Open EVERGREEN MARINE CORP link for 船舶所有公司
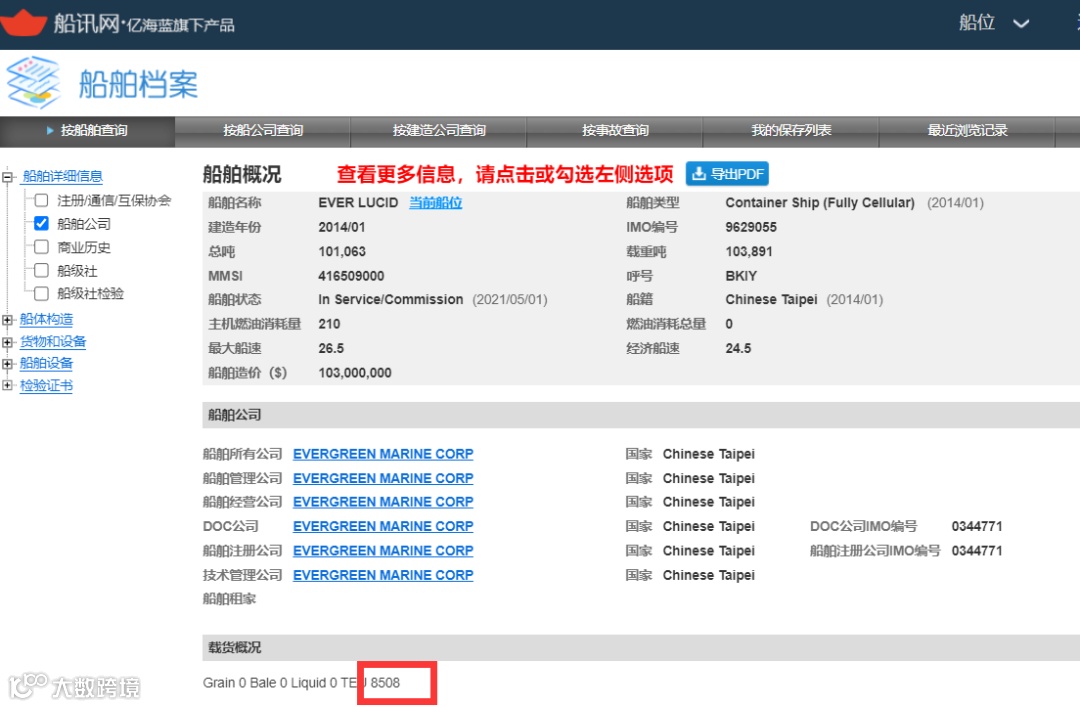The width and height of the screenshot is (1080, 707). (x=383, y=454)
